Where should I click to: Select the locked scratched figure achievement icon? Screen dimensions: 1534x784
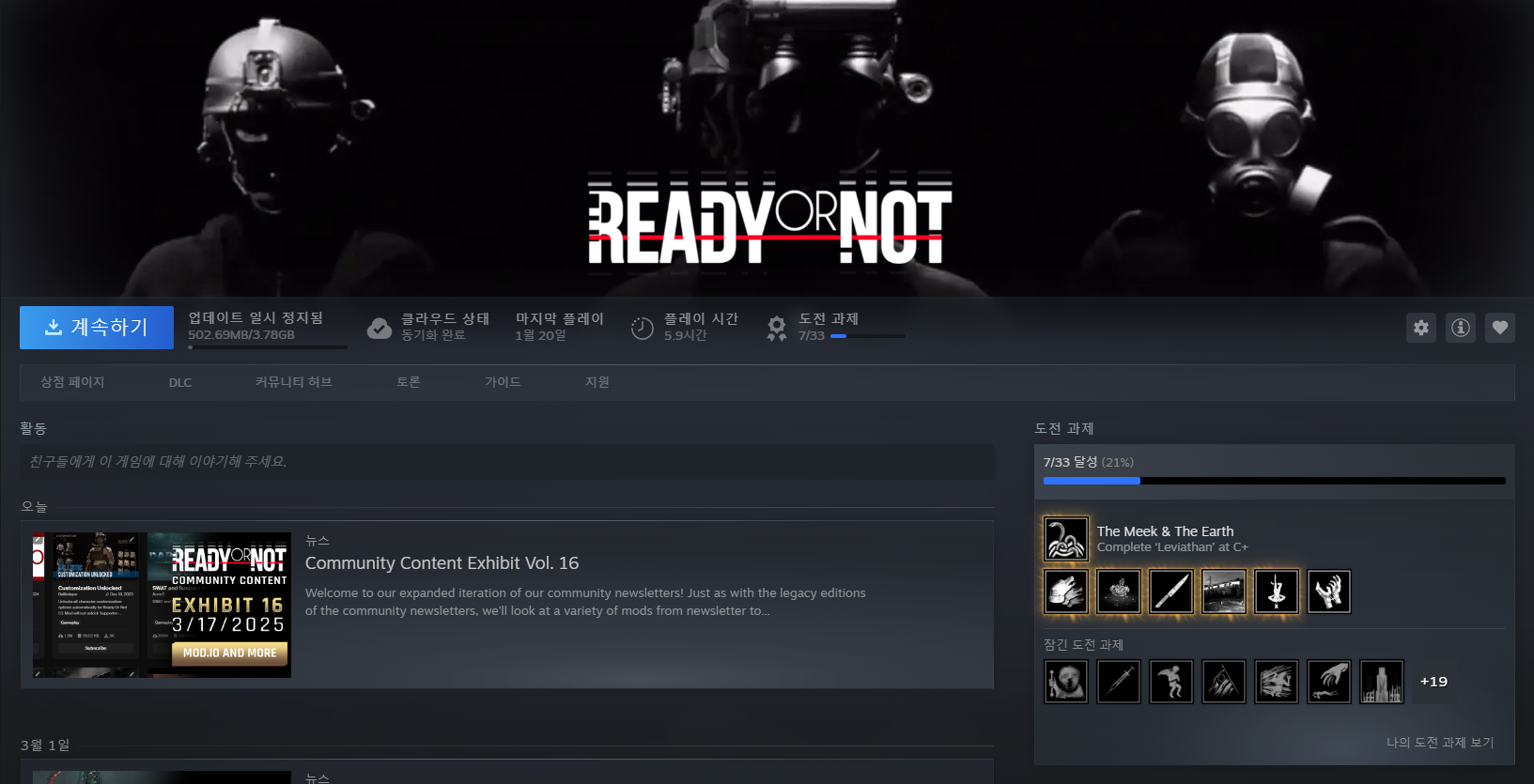(1277, 682)
